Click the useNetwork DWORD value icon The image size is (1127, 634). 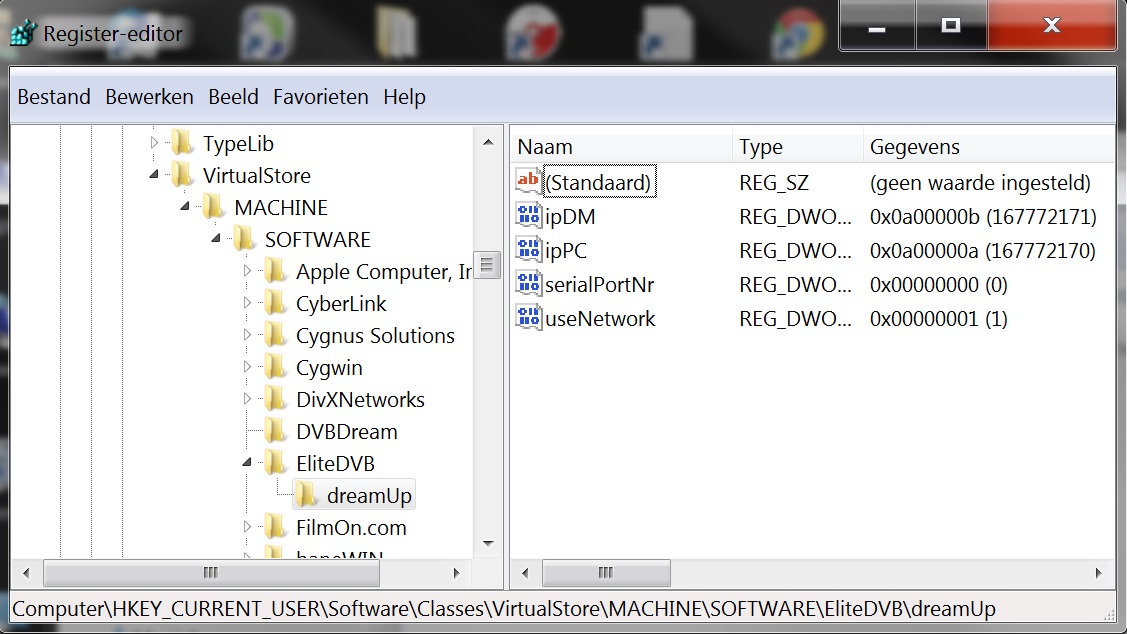(527, 318)
